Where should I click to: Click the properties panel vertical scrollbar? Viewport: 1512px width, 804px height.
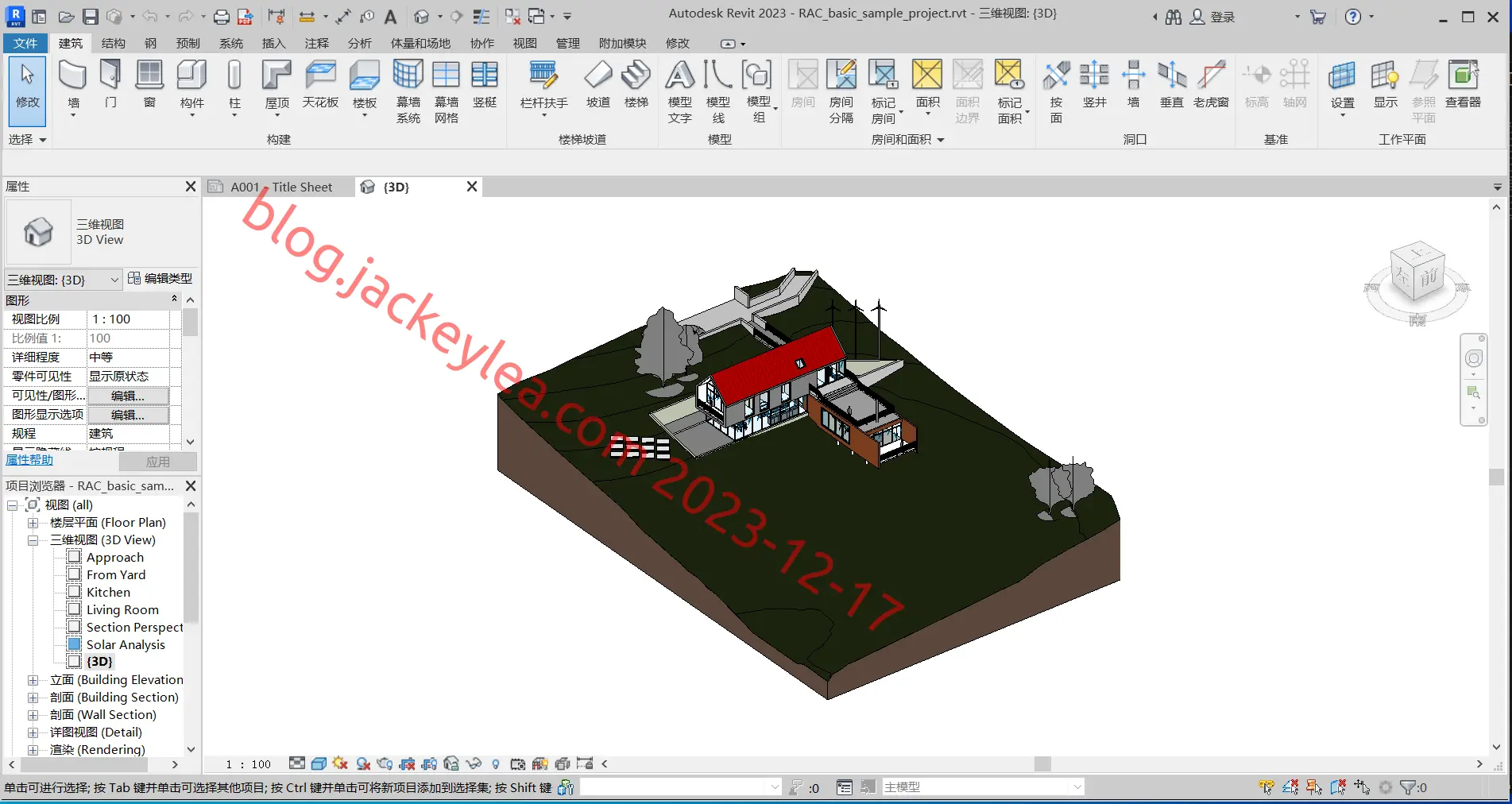(190, 370)
